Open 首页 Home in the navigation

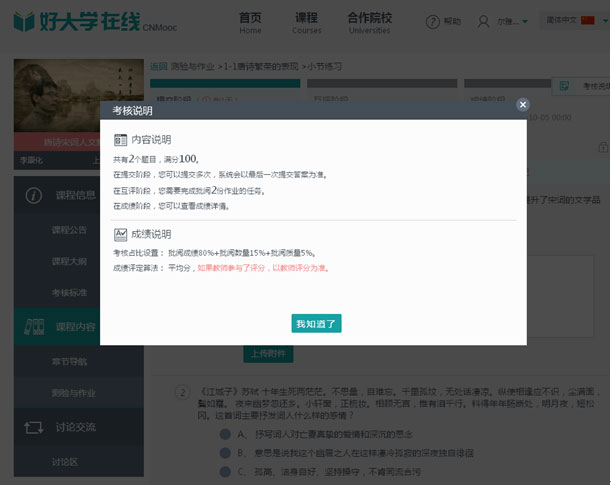251,22
